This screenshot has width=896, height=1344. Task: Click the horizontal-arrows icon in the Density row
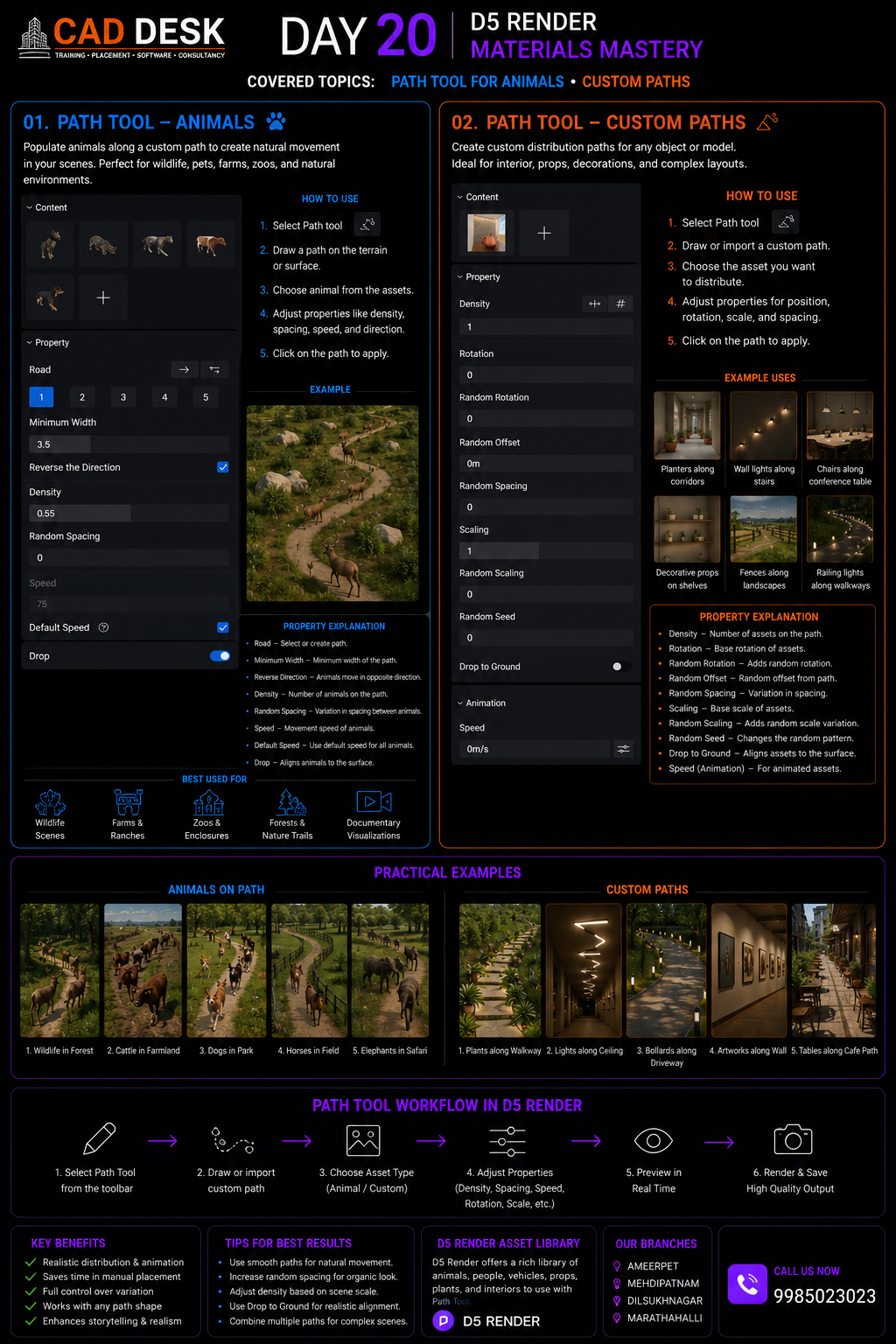point(595,304)
